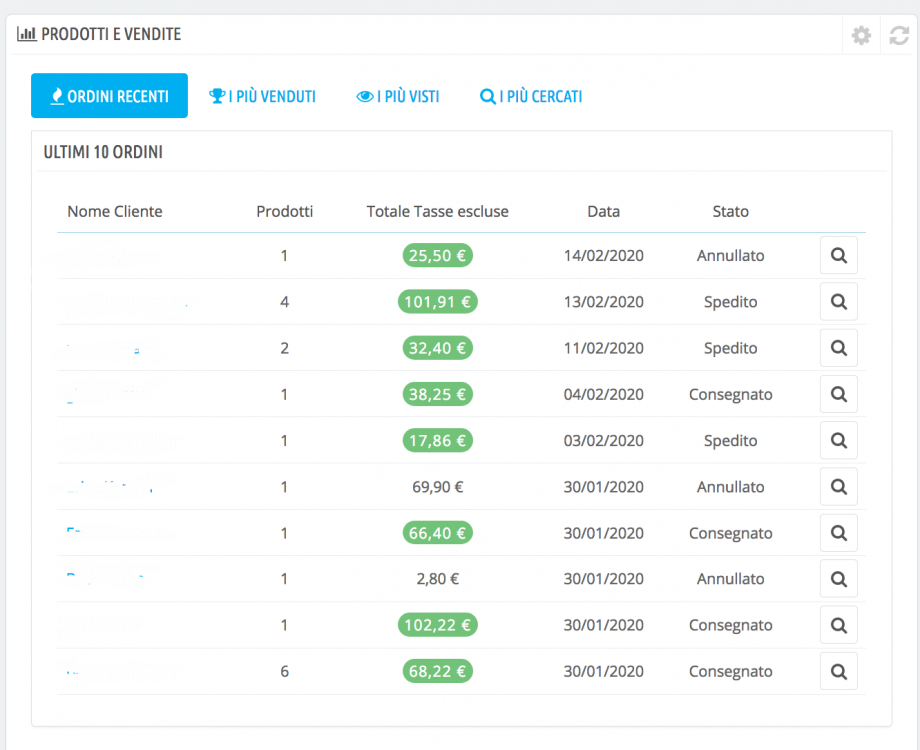
Task: View order details for 101,91 € order
Action: pyautogui.click(x=838, y=302)
